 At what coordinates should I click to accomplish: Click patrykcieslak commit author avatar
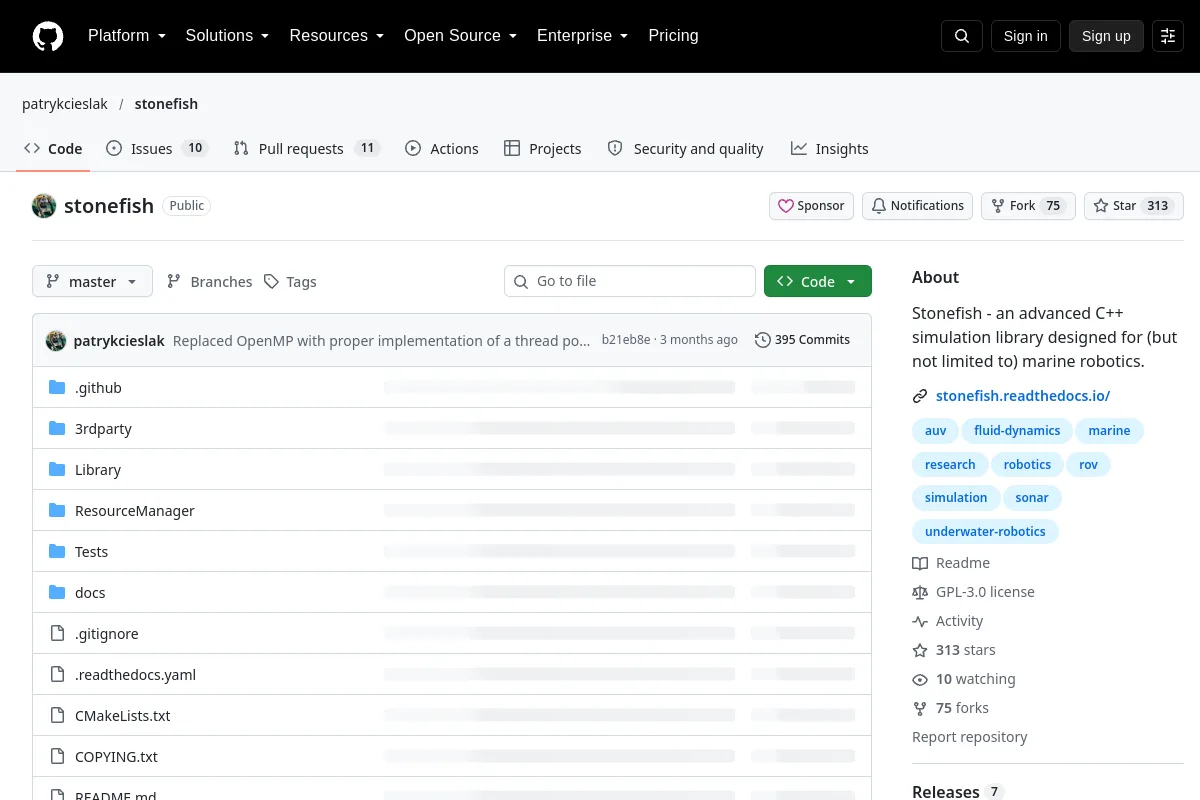tap(56, 340)
